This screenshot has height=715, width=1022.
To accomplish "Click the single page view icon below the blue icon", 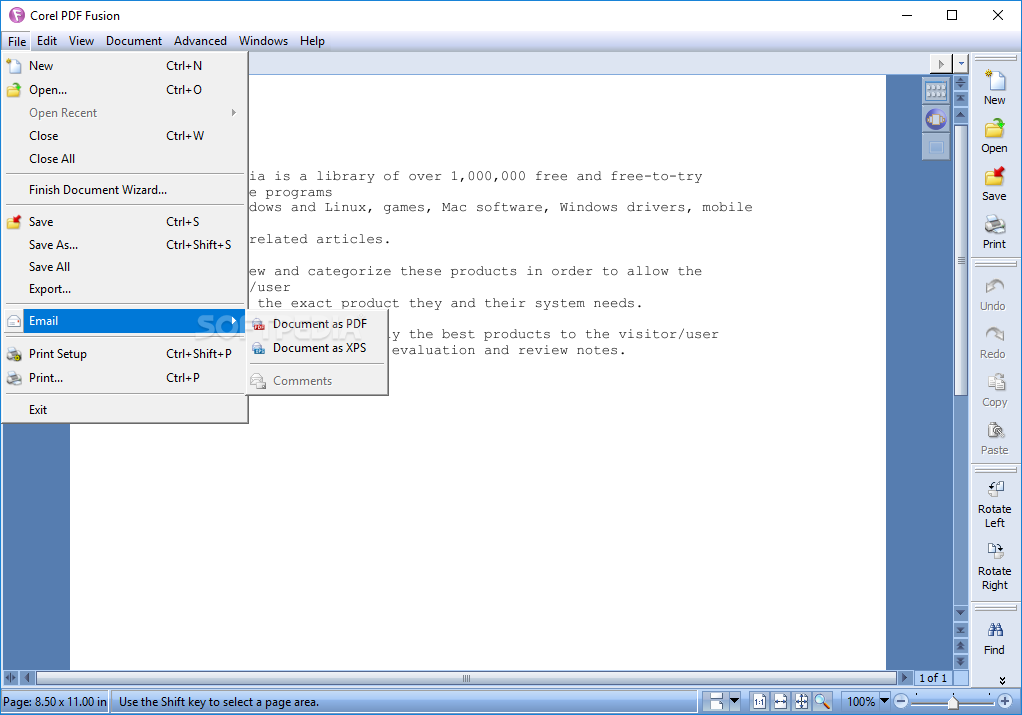I will (x=936, y=148).
